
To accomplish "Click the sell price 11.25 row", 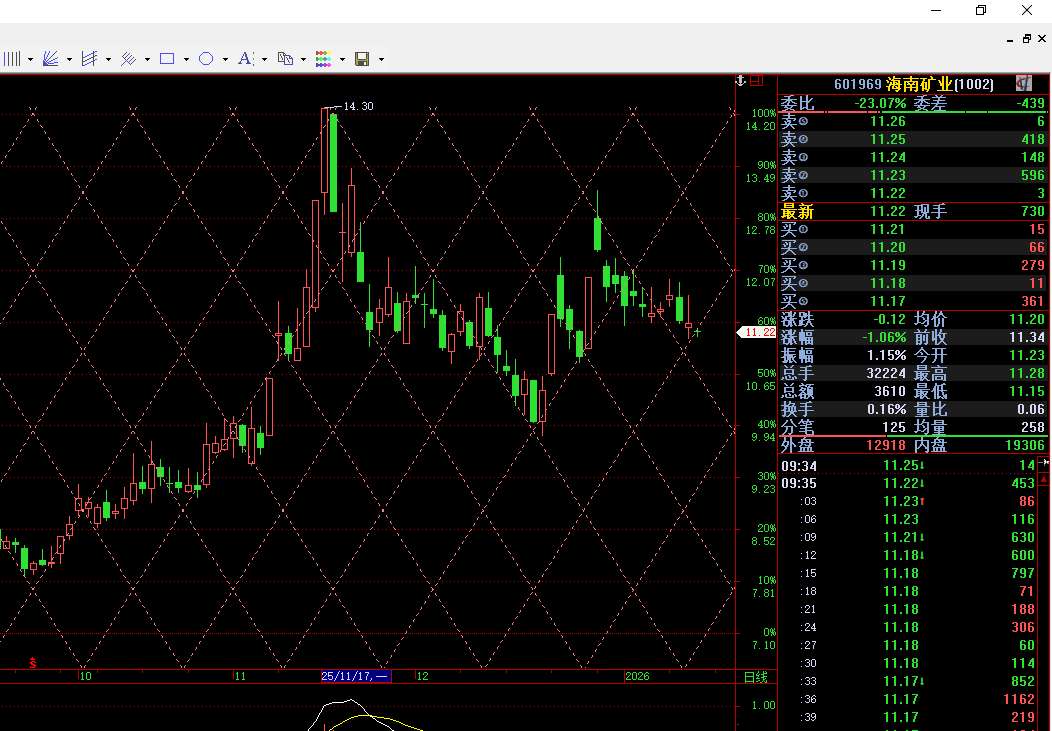I will pos(912,139).
